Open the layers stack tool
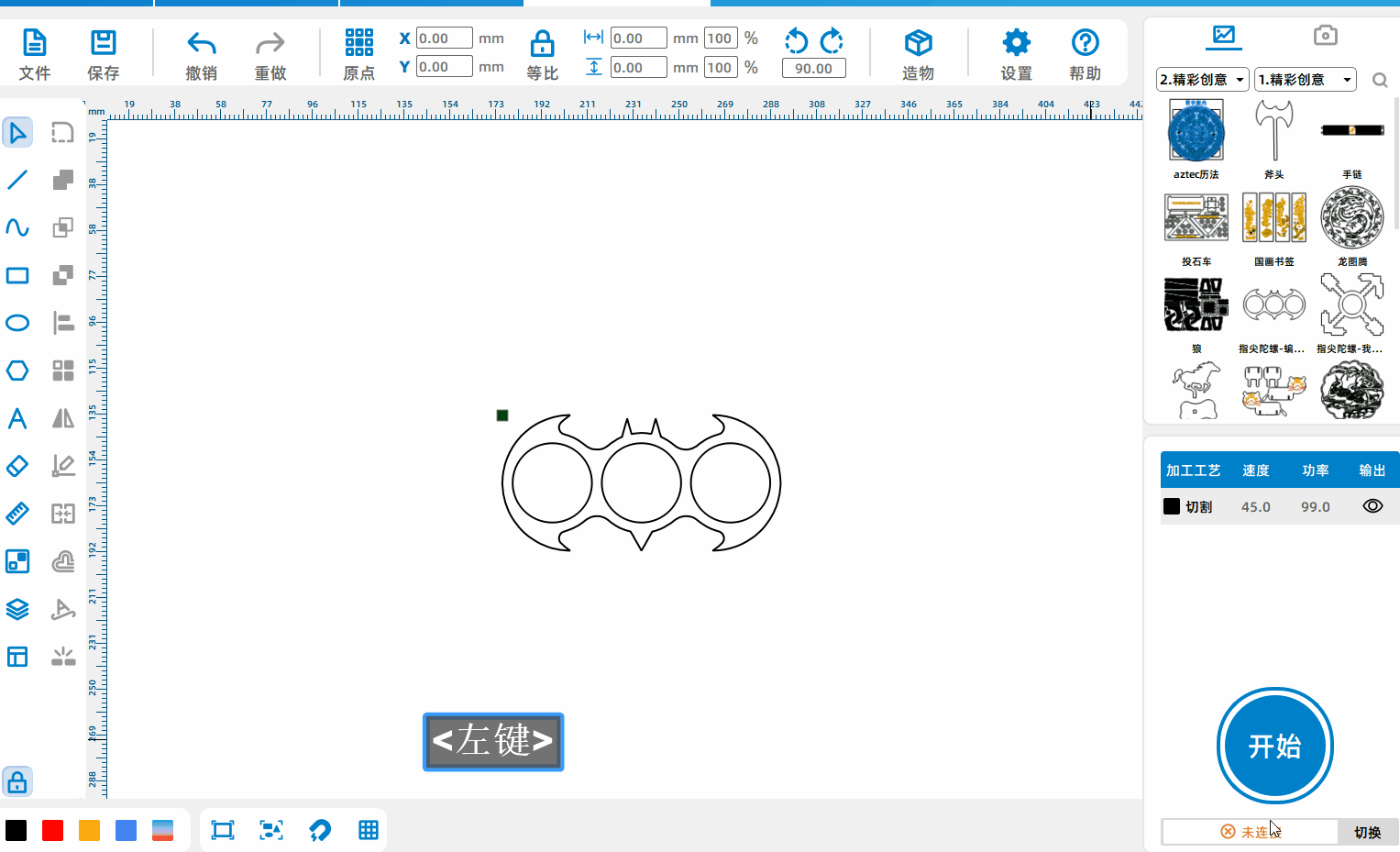 point(17,609)
